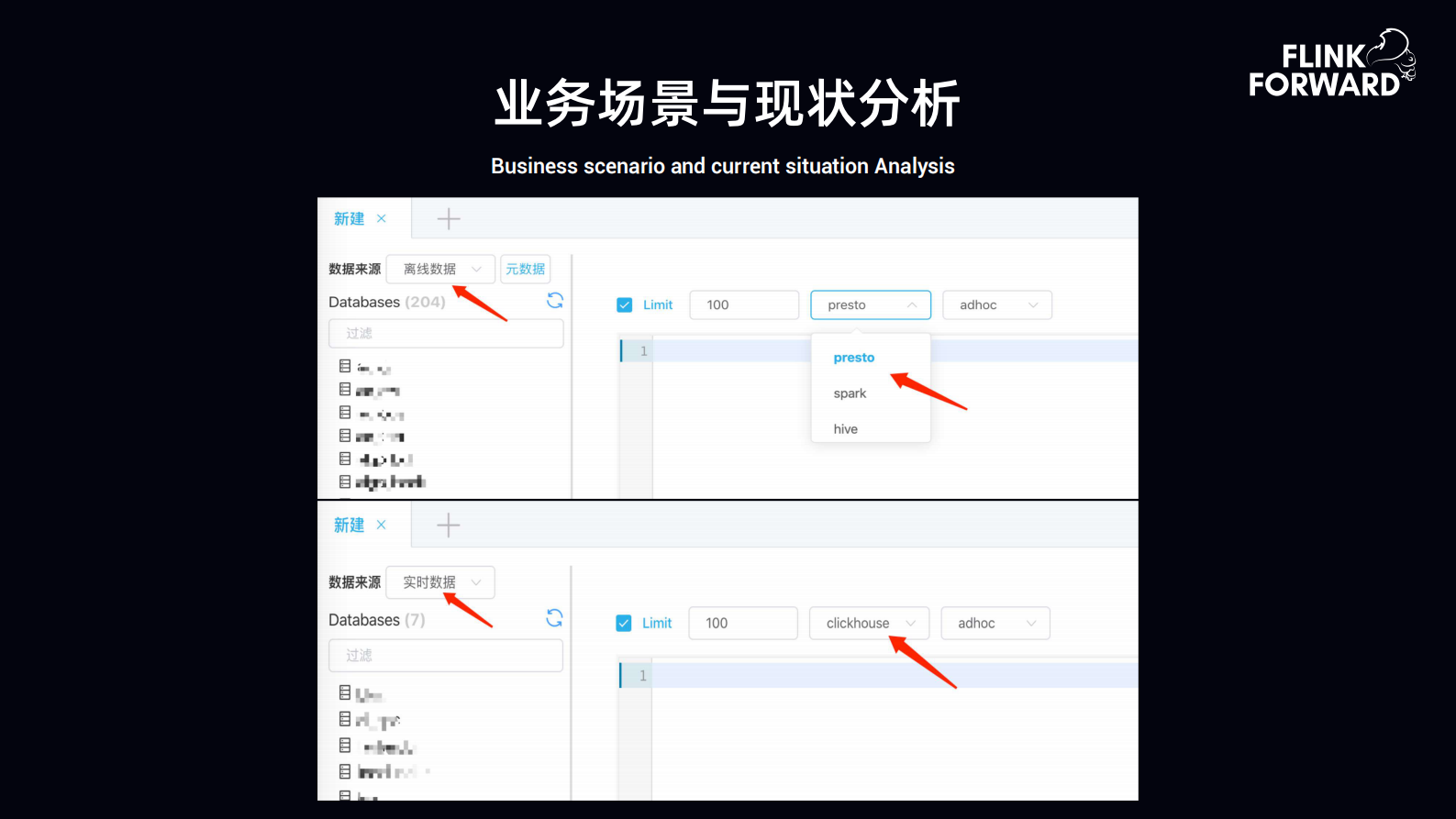Click the 元数据 button
This screenshot has height=819, width=1456.
click(525, 269)
